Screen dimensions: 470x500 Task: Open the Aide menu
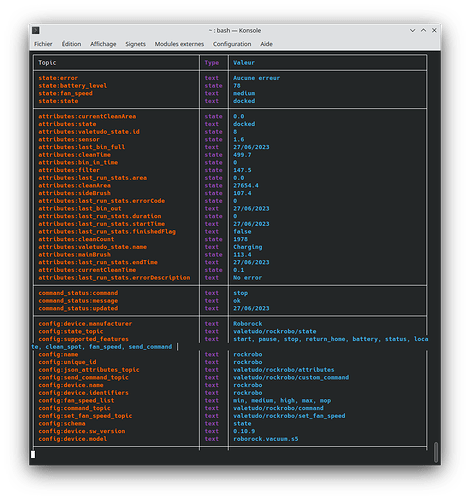266,44
